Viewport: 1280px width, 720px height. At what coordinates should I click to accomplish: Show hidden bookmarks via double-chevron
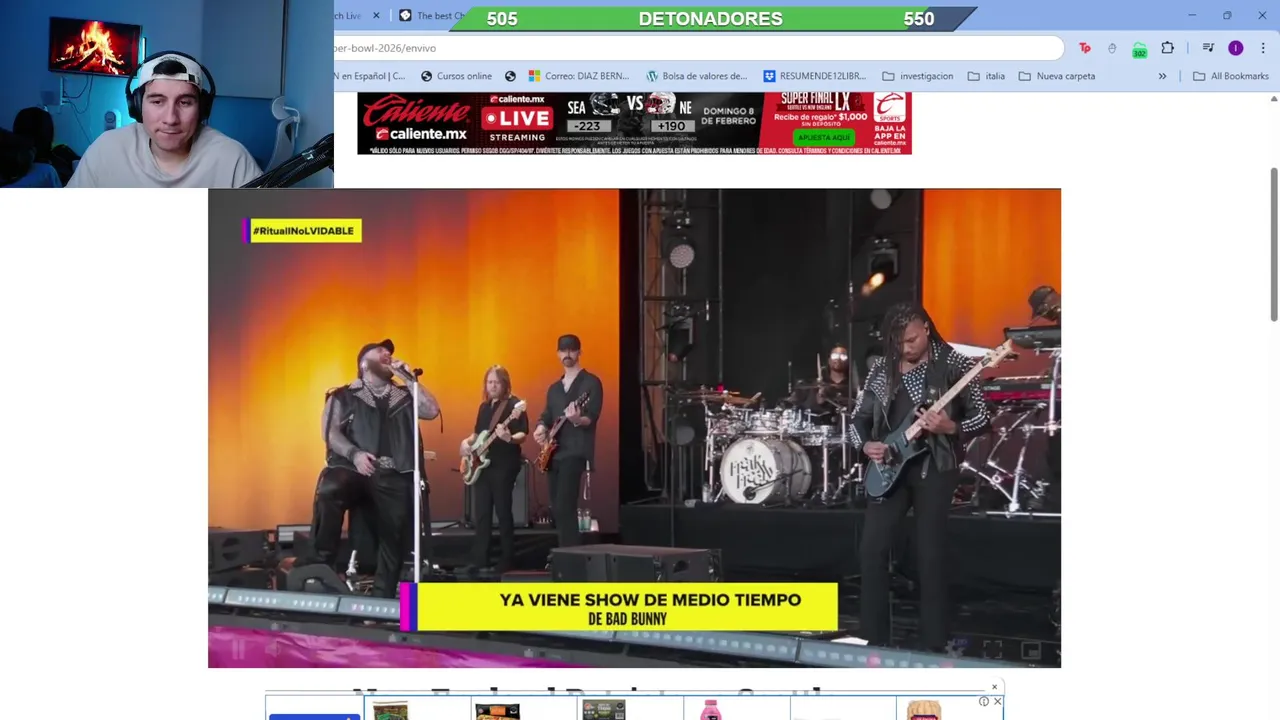pyautogui.click(x=1162, y=76)
